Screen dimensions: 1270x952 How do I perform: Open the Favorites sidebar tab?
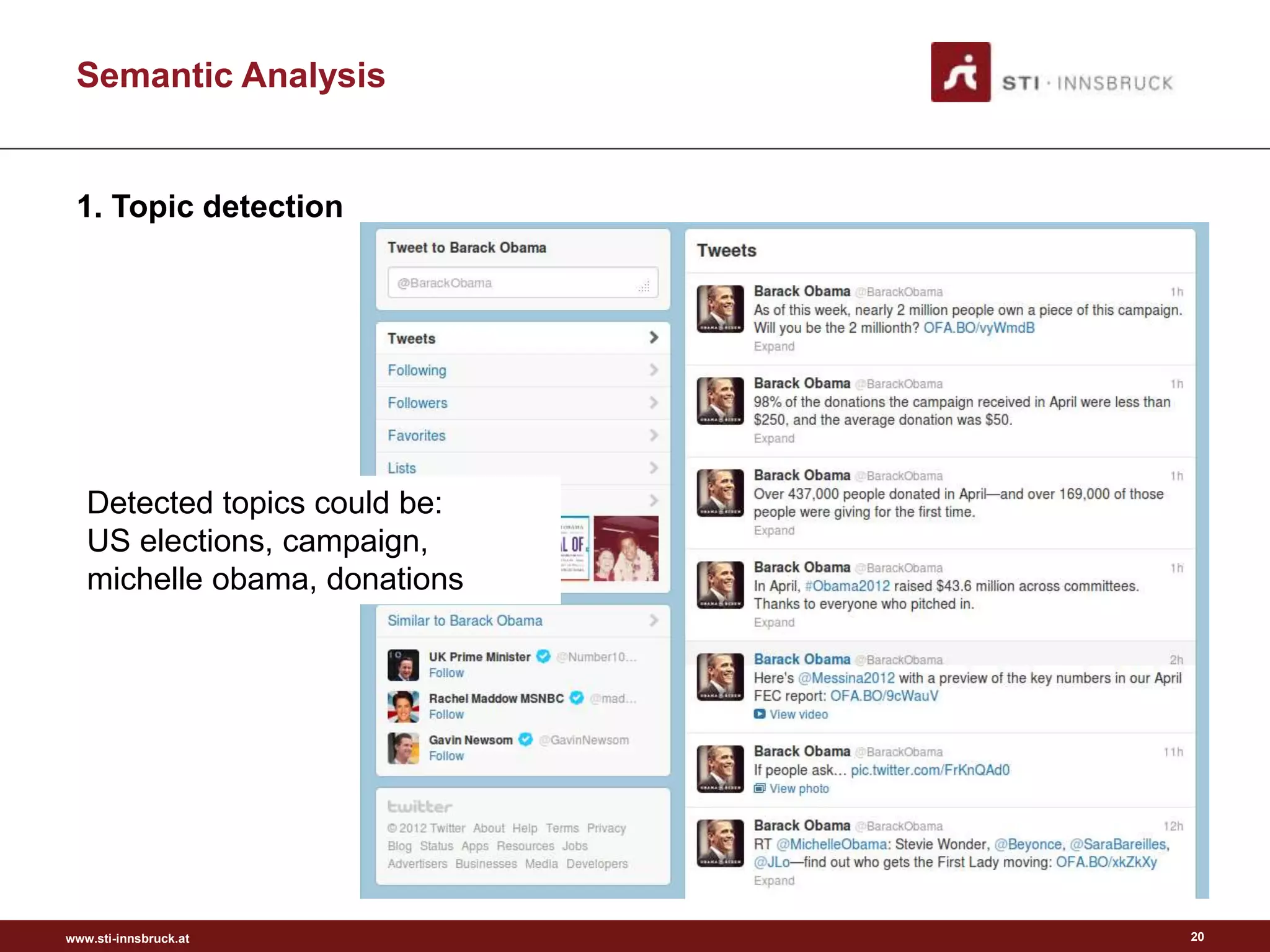523,436
